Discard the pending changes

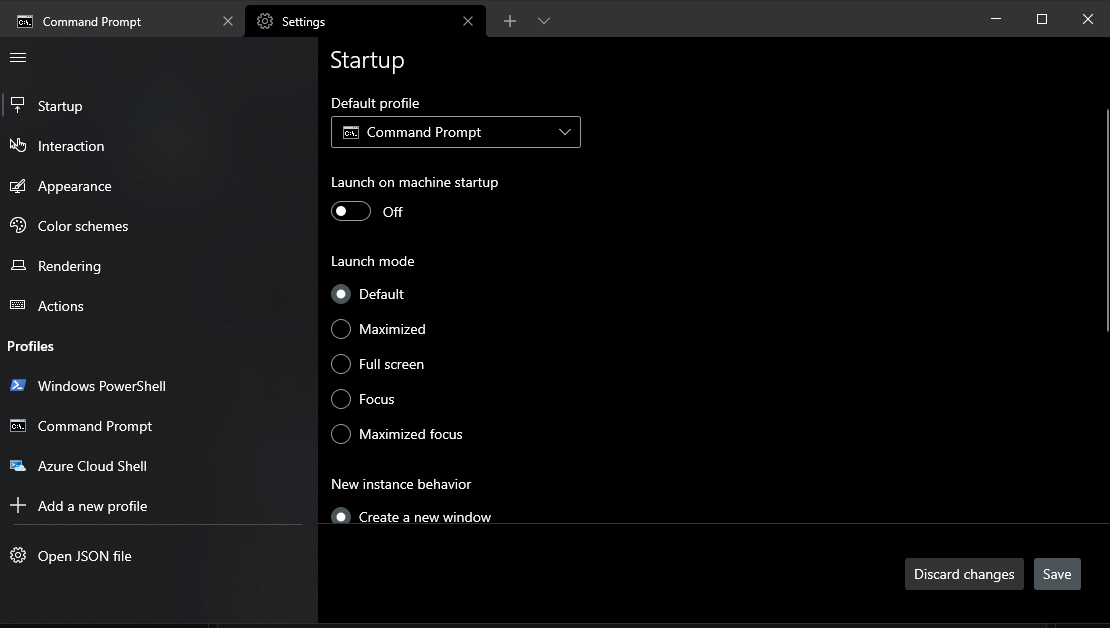pos(963,574)
